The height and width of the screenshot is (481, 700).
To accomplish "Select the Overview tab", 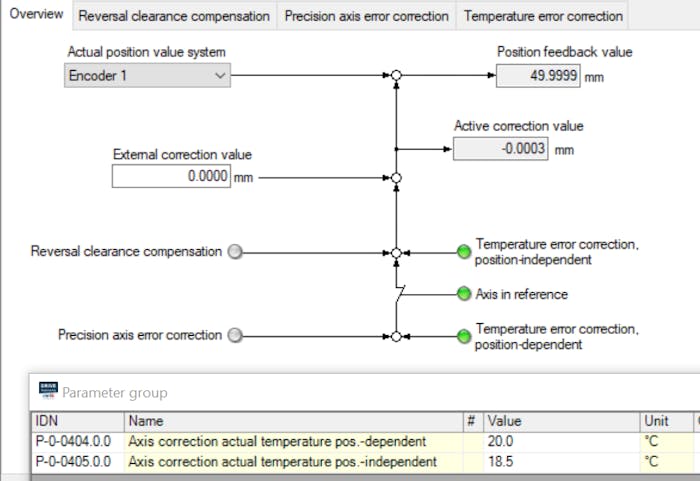I will click(x=36, y=14).
